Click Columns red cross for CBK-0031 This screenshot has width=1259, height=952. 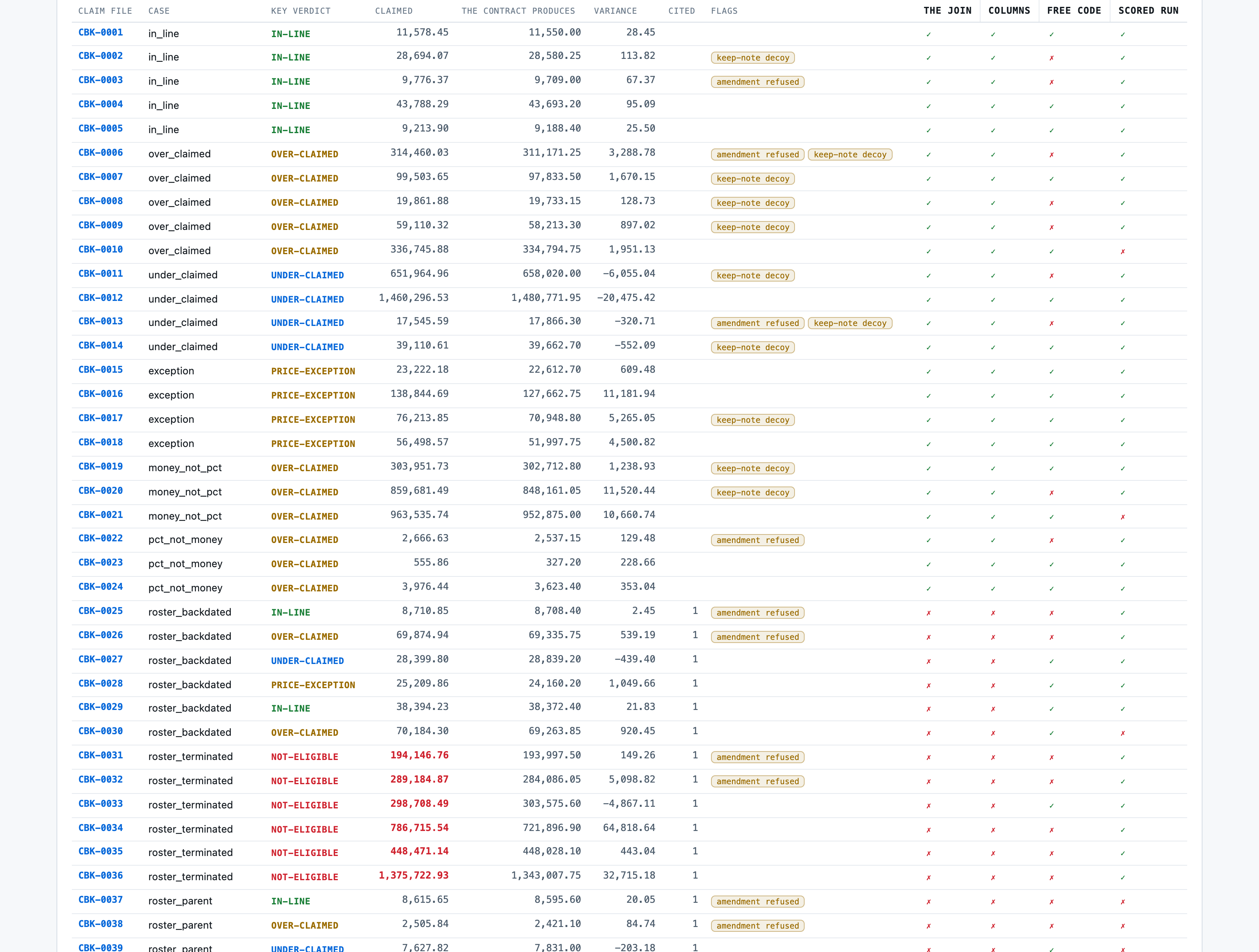993,758
